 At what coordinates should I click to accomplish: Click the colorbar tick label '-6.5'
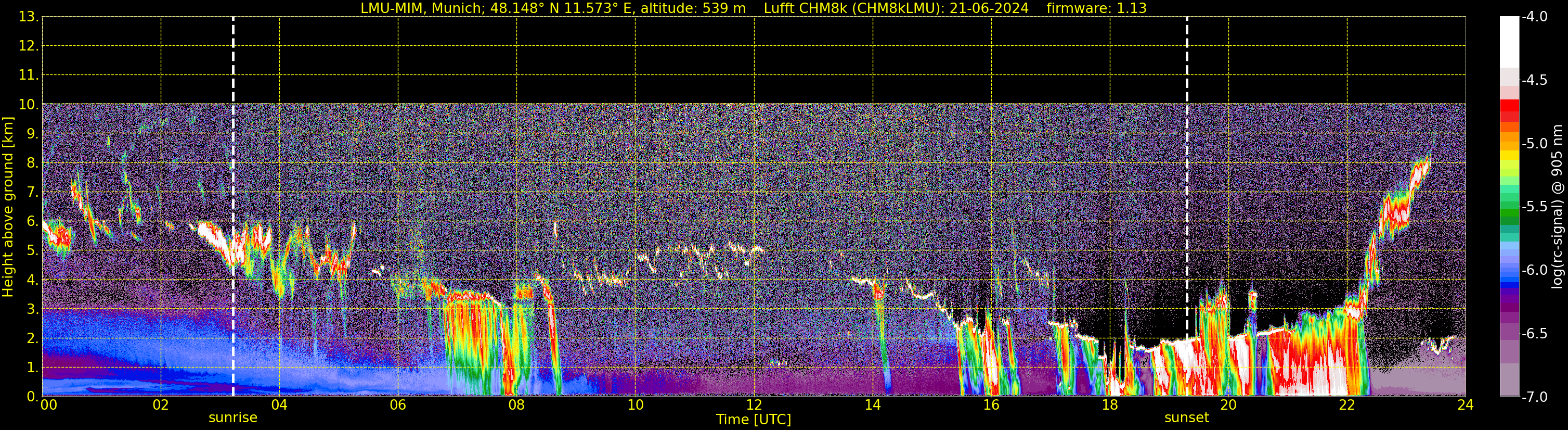click(1535, 334)
